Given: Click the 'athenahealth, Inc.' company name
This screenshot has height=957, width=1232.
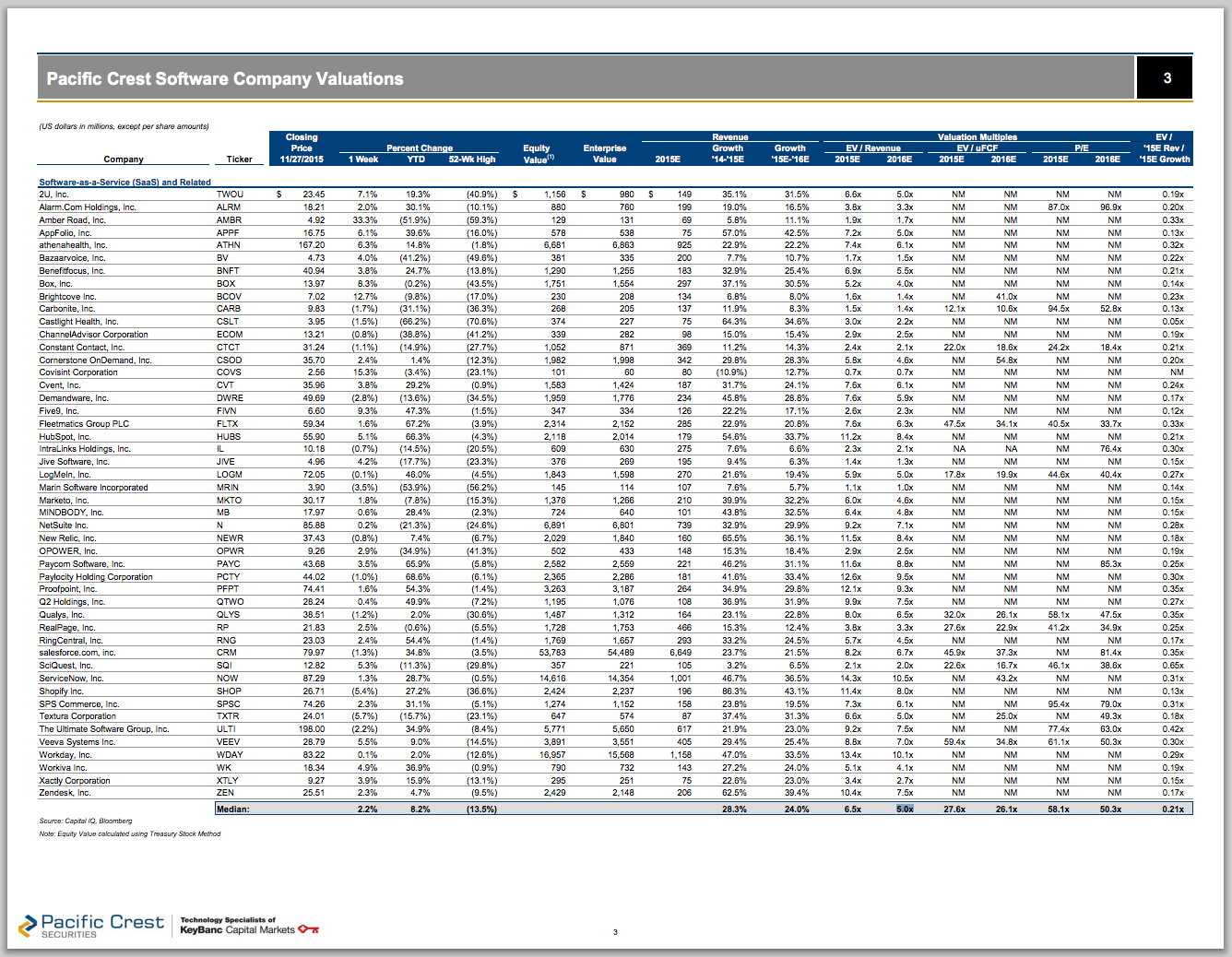Looking at the screenshot, I should click(73, 245).
